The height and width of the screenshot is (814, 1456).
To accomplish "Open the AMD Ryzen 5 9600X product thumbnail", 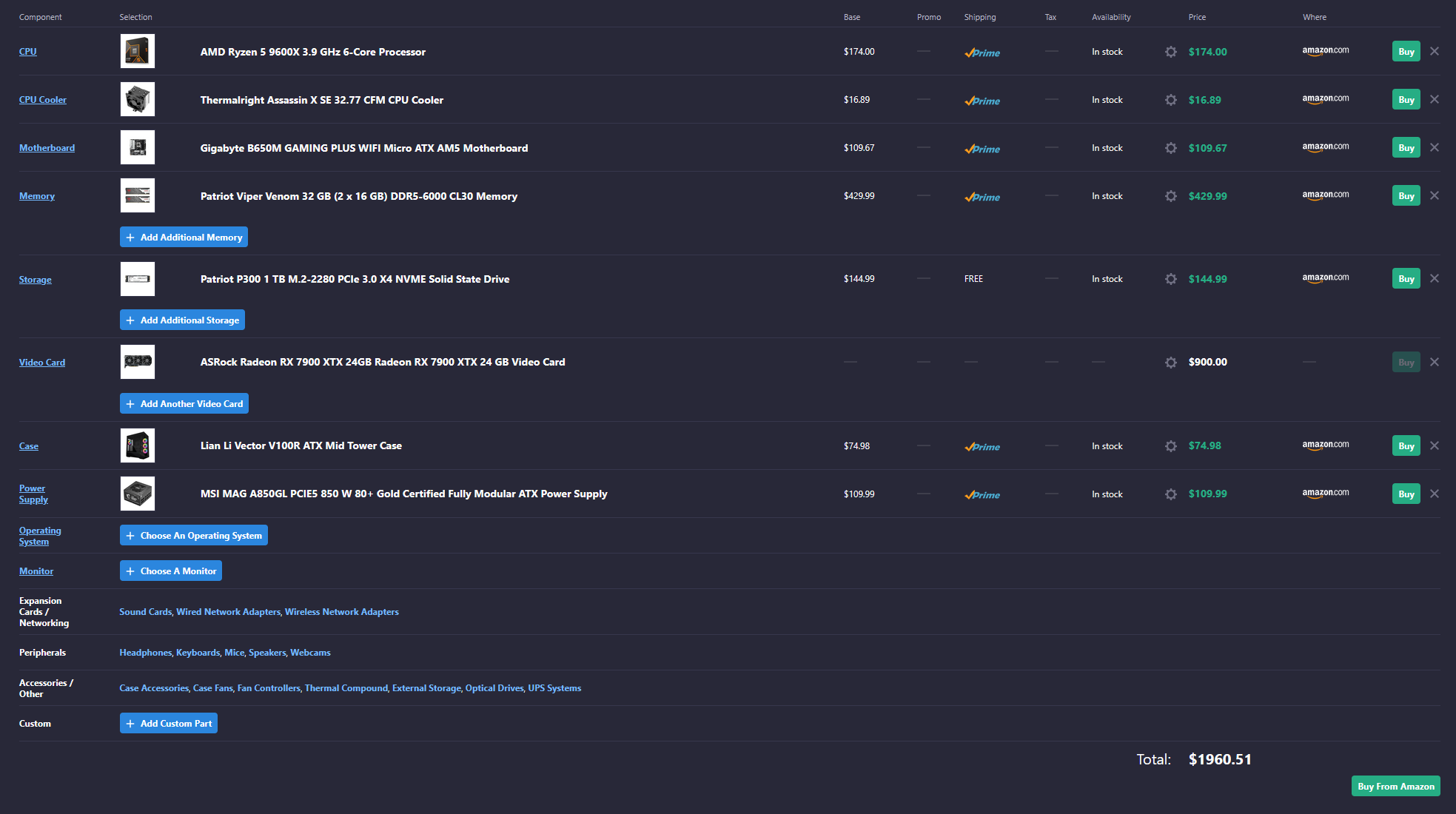I will [138, 52].
